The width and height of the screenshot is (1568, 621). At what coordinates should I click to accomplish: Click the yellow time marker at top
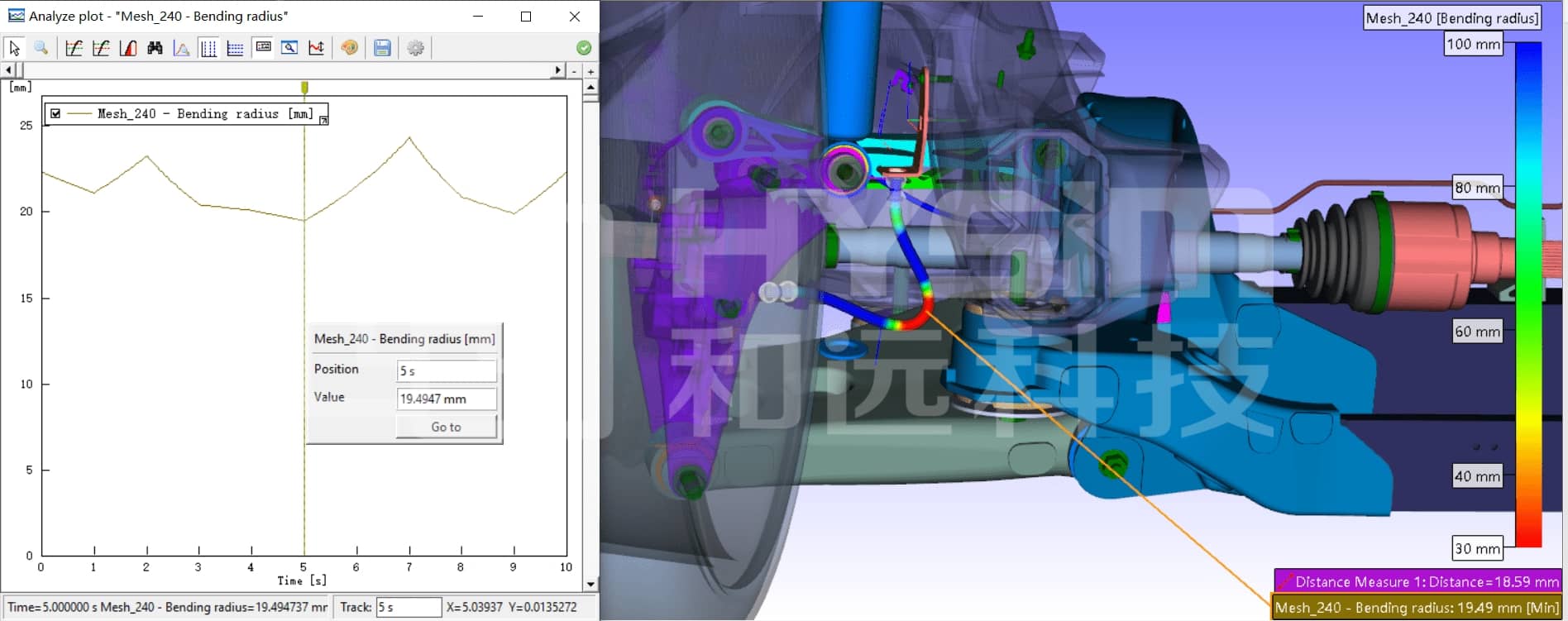coord(304,87)
